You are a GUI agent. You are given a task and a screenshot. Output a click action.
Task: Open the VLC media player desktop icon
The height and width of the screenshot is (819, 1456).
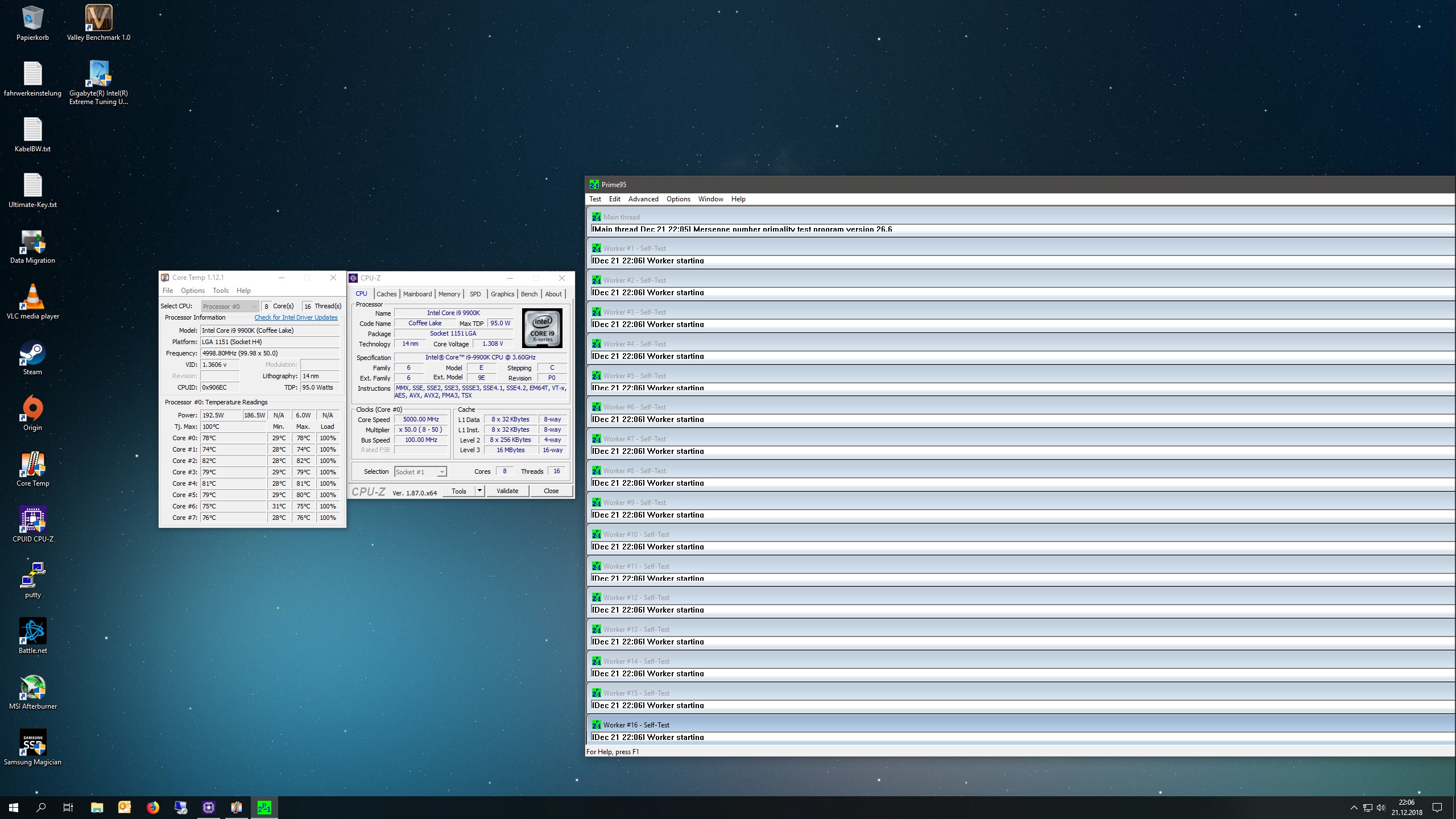[x=33, y=297]
